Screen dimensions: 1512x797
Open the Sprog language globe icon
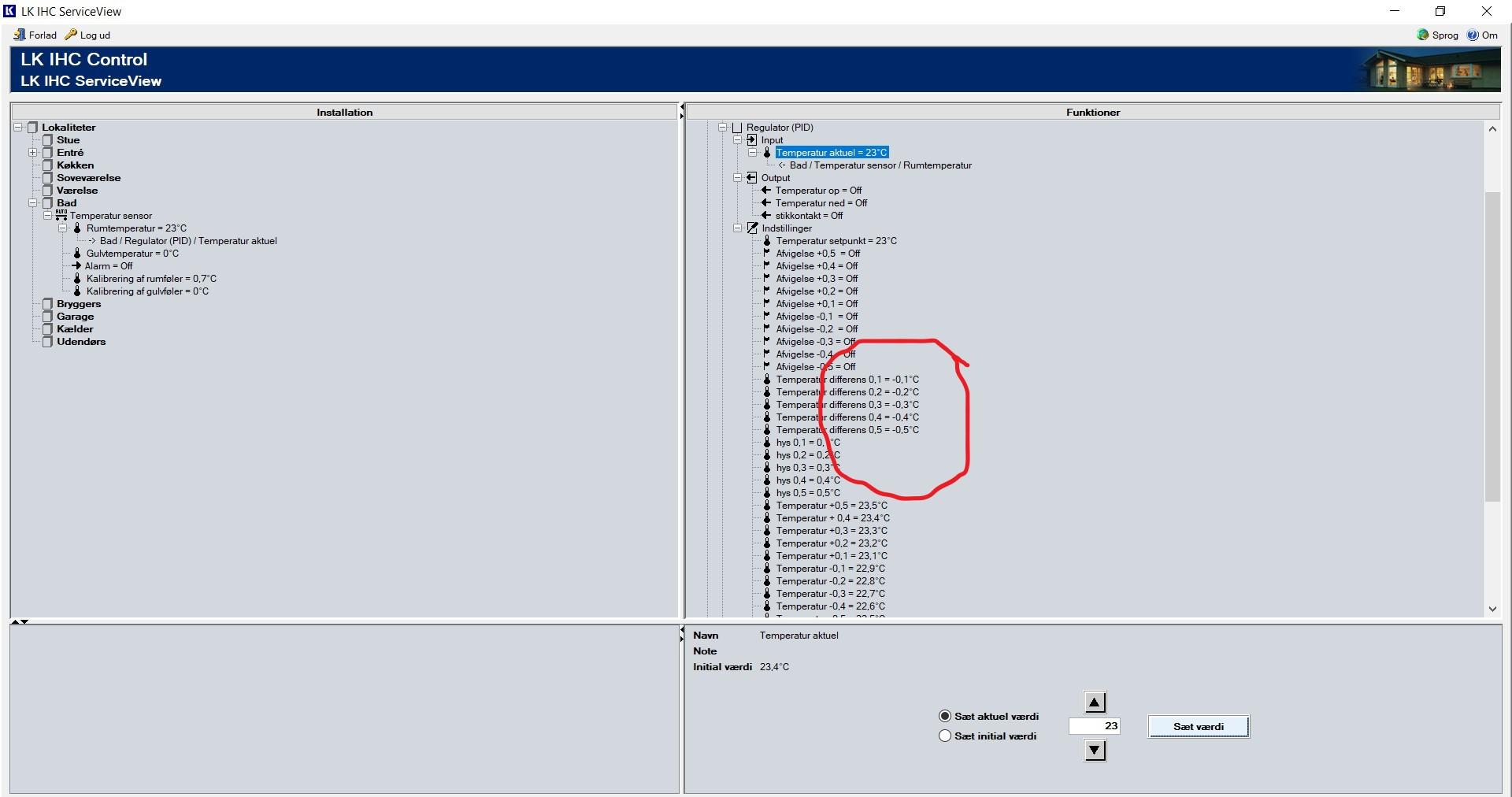tap(1422, 35)
